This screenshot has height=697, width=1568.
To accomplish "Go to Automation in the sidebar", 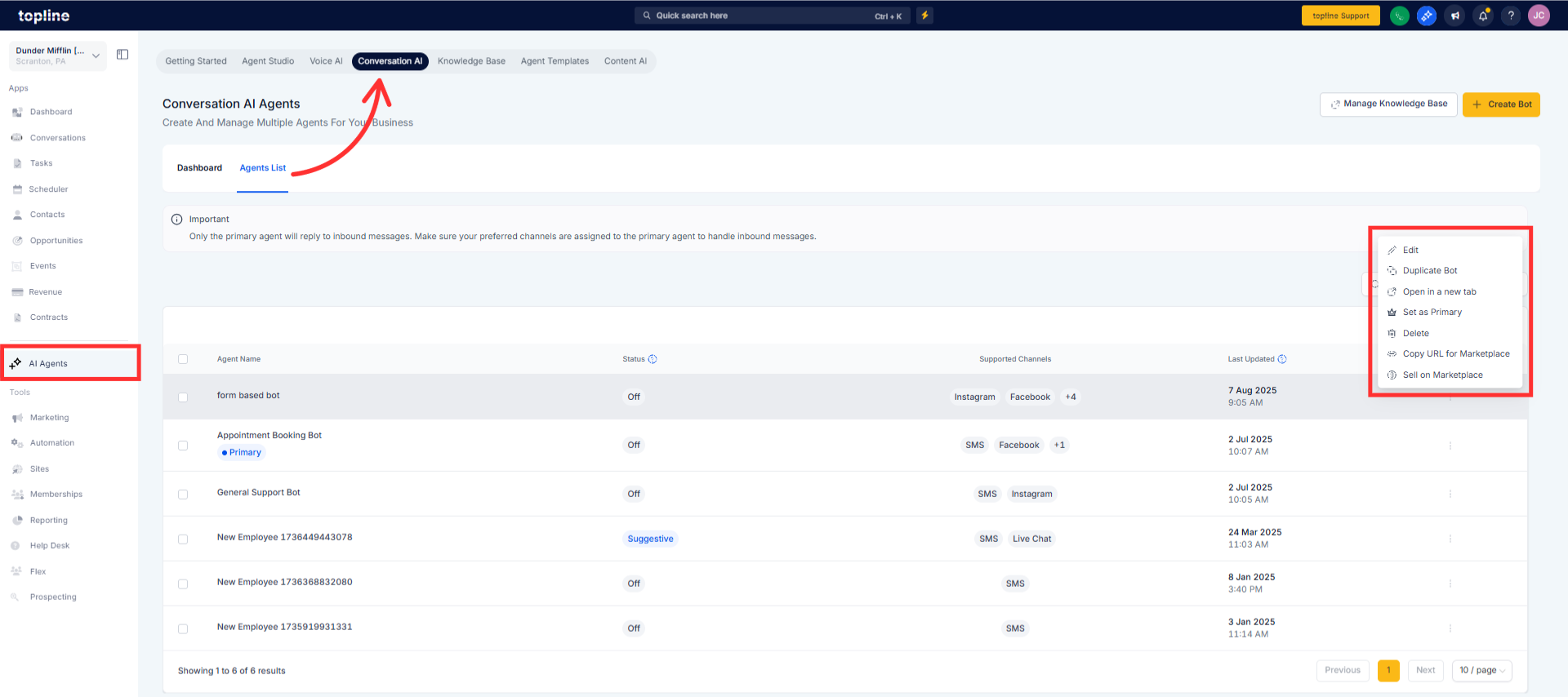I will click(x=52, y=443).
